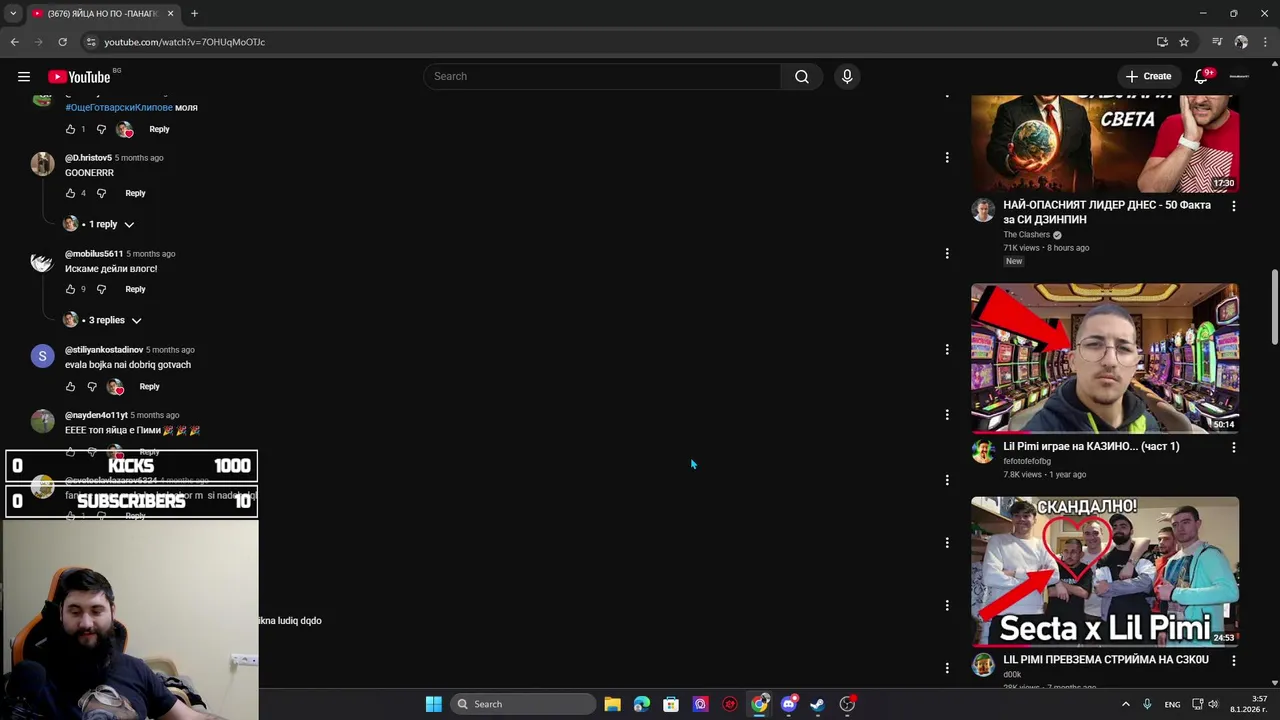Open more options for Си Дзинпин video
The image size is (1280, 720).
[x=1233, y=206]
